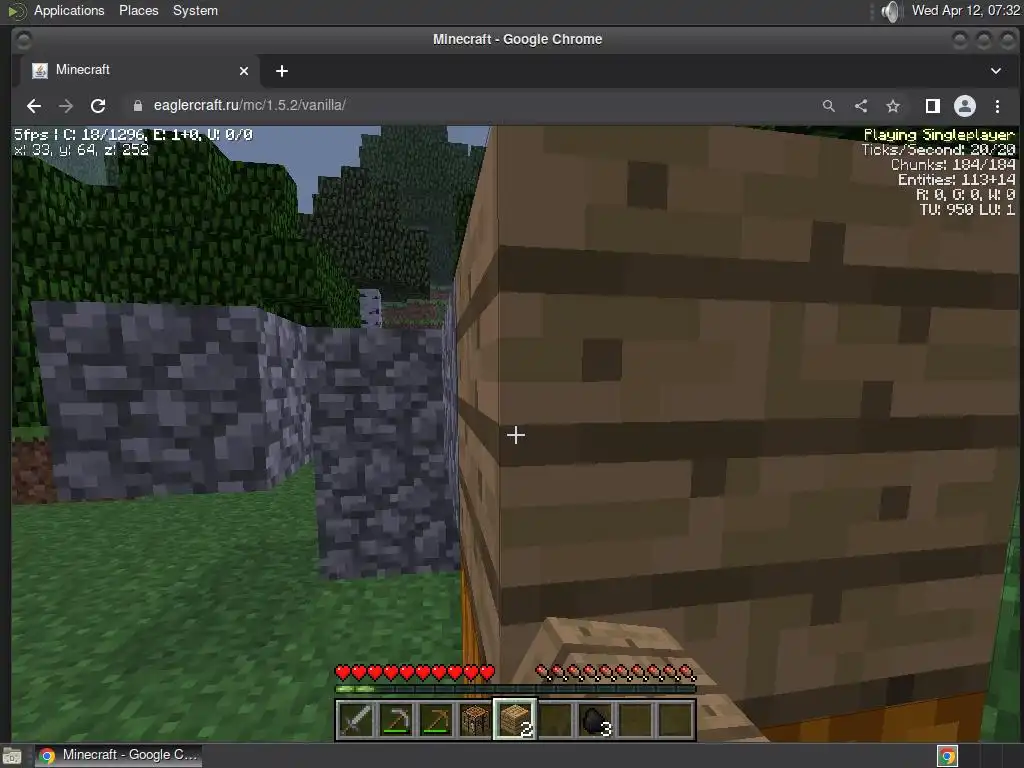This screenshot has width=1024, height=768.
Task: Bookmark this page with the star
Action: pos(893,106)
